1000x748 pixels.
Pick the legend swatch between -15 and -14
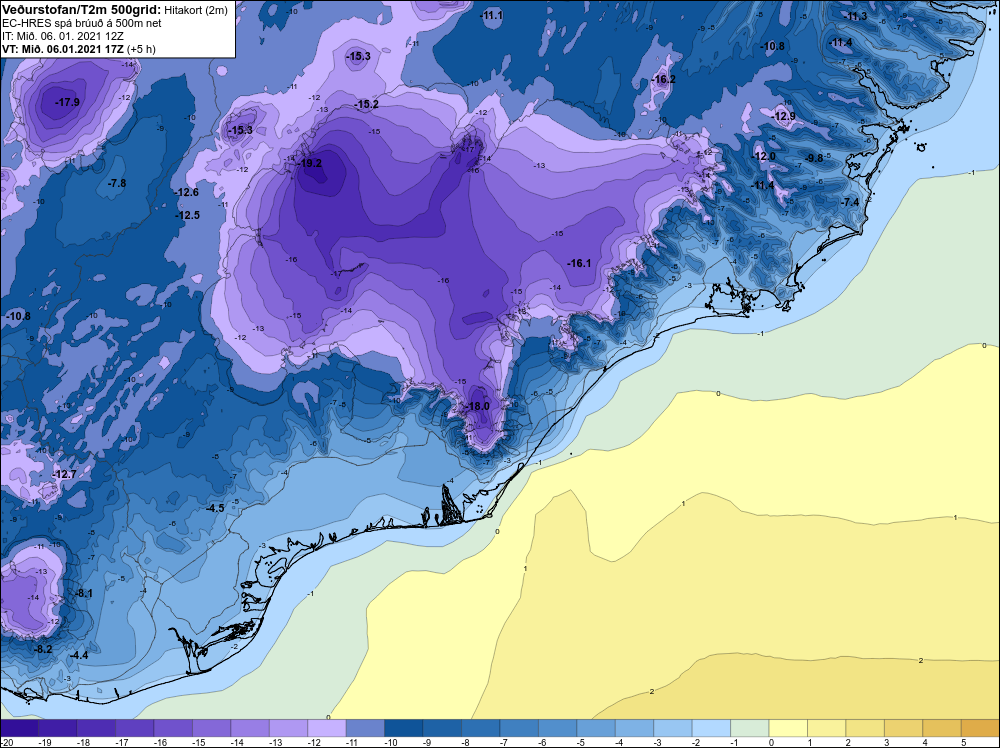point(212,728)
